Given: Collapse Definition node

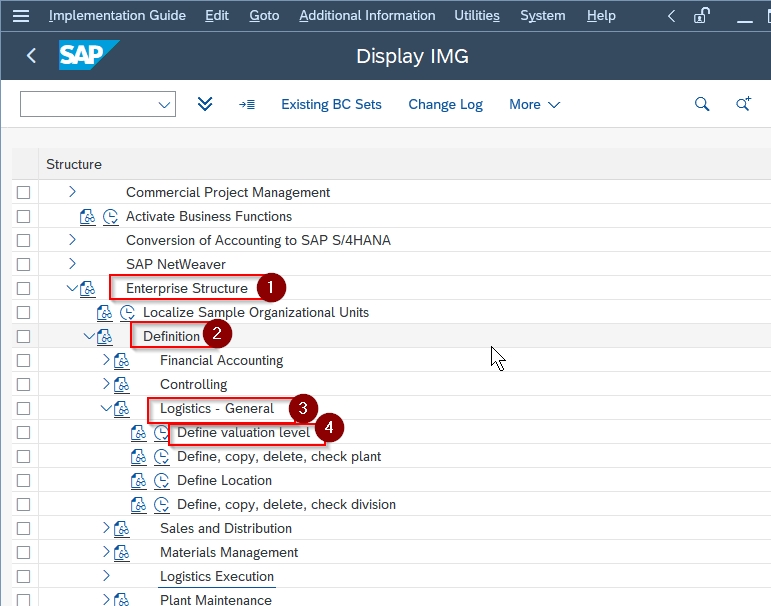Looking at the screenshot, I should pos(89,336).
